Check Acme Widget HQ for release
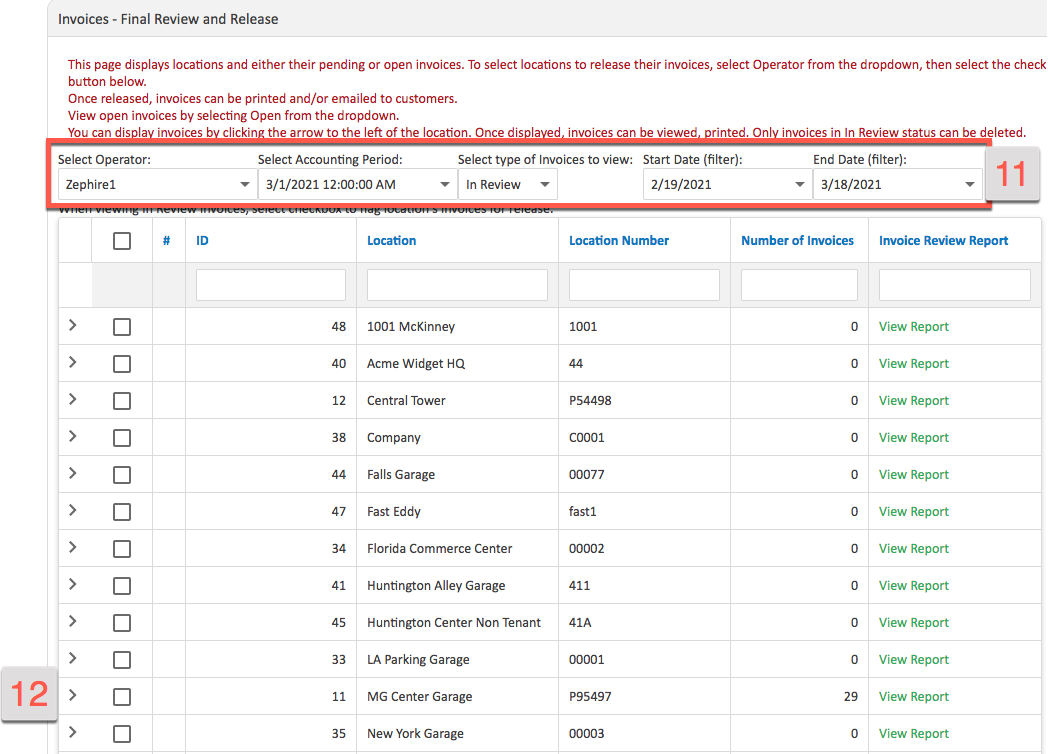Viewport: 1048px width, 754px height. click(122, 363)
